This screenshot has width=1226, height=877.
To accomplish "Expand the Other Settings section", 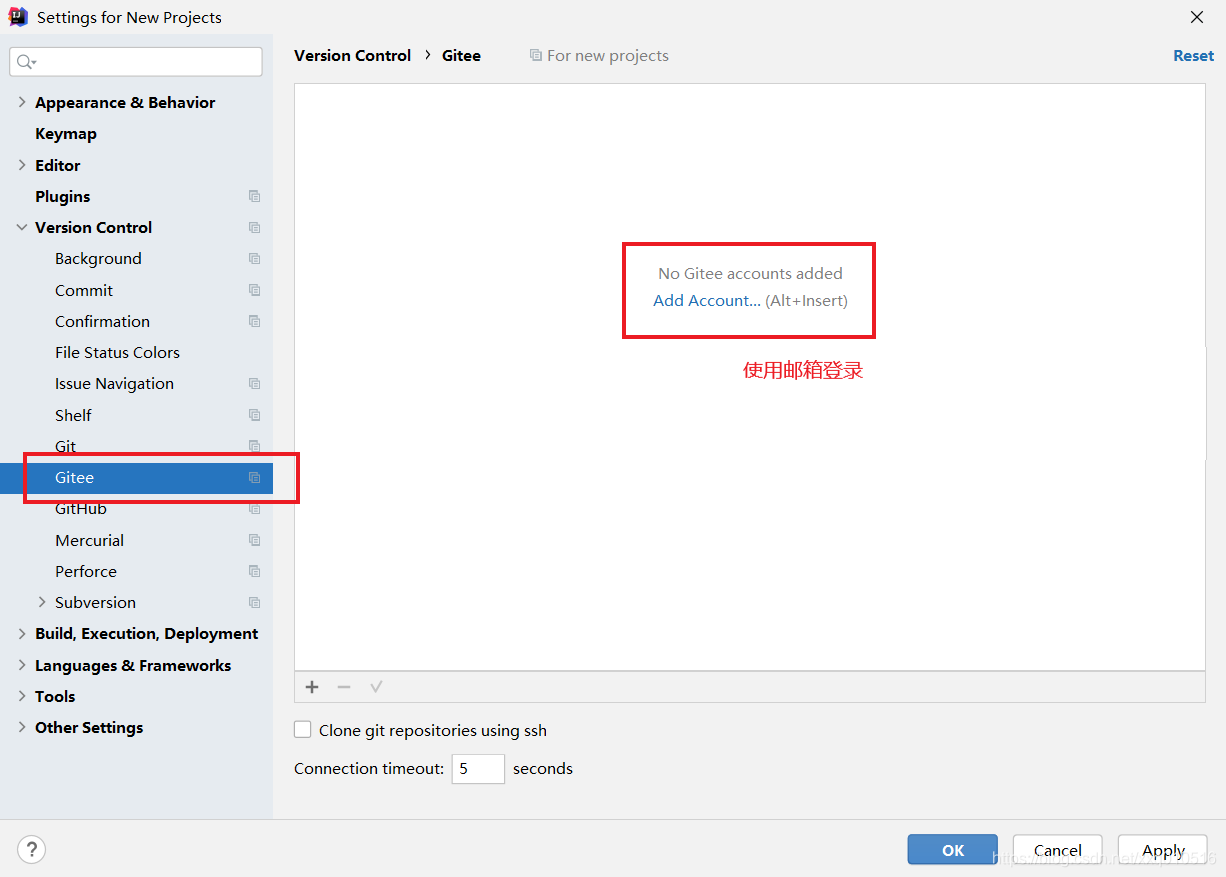I will coord(22,727).
